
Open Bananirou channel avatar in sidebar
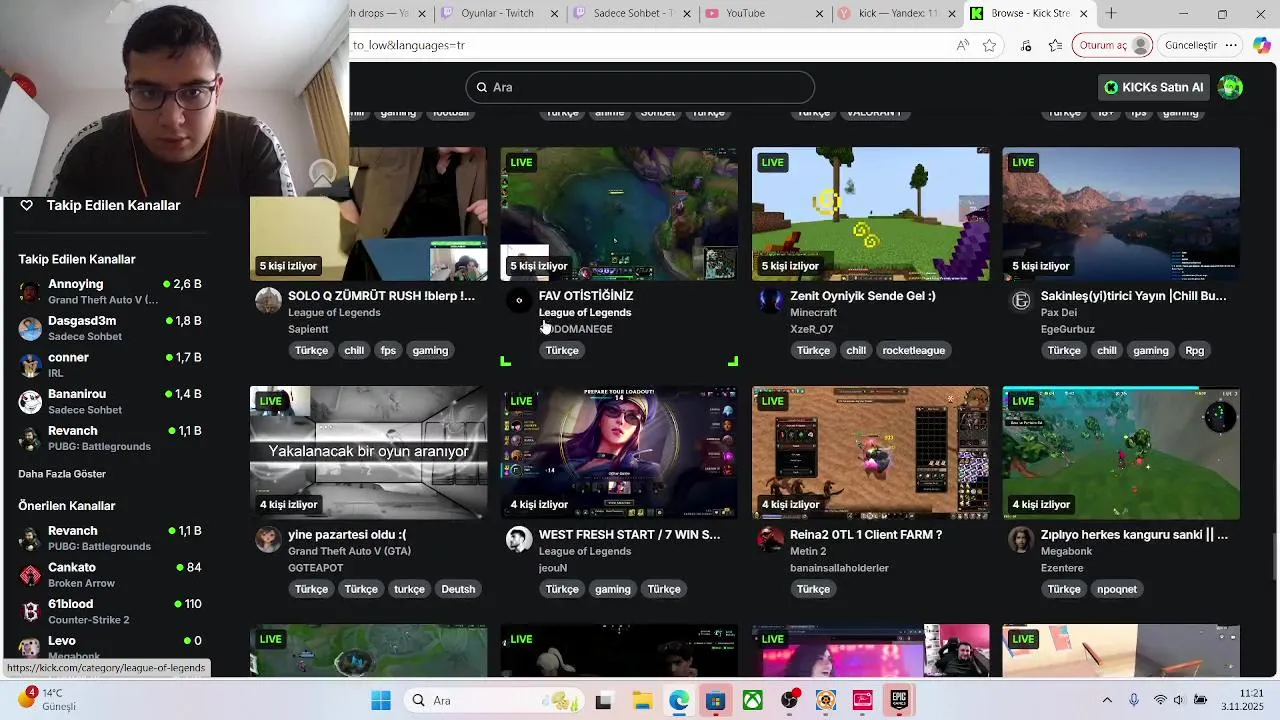point(30,401)
